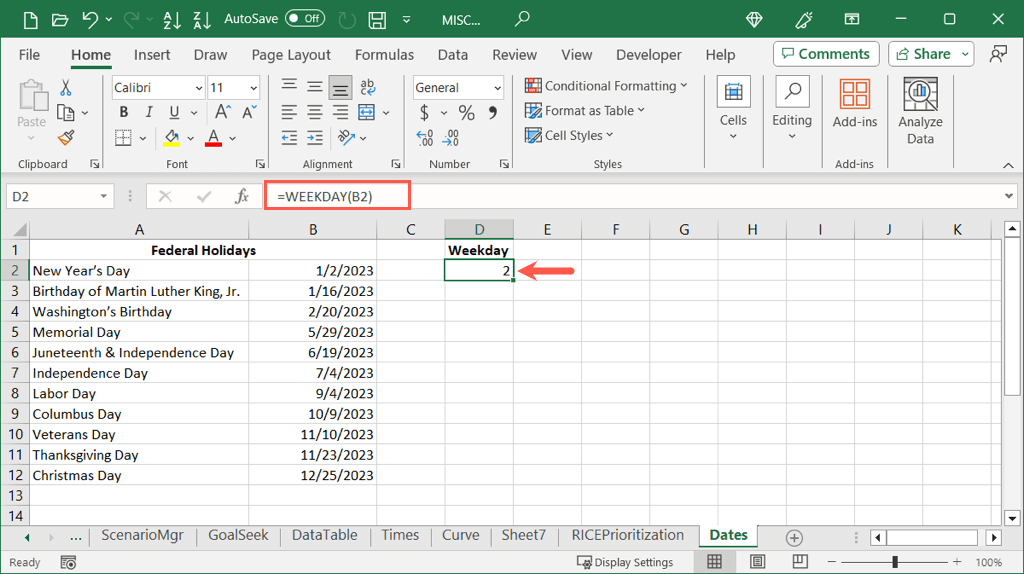The height and width of the screenshot is (574, 1024).
Task: Click the Percent Style icon
Action: pyautogui.click(x=466, y=113)
